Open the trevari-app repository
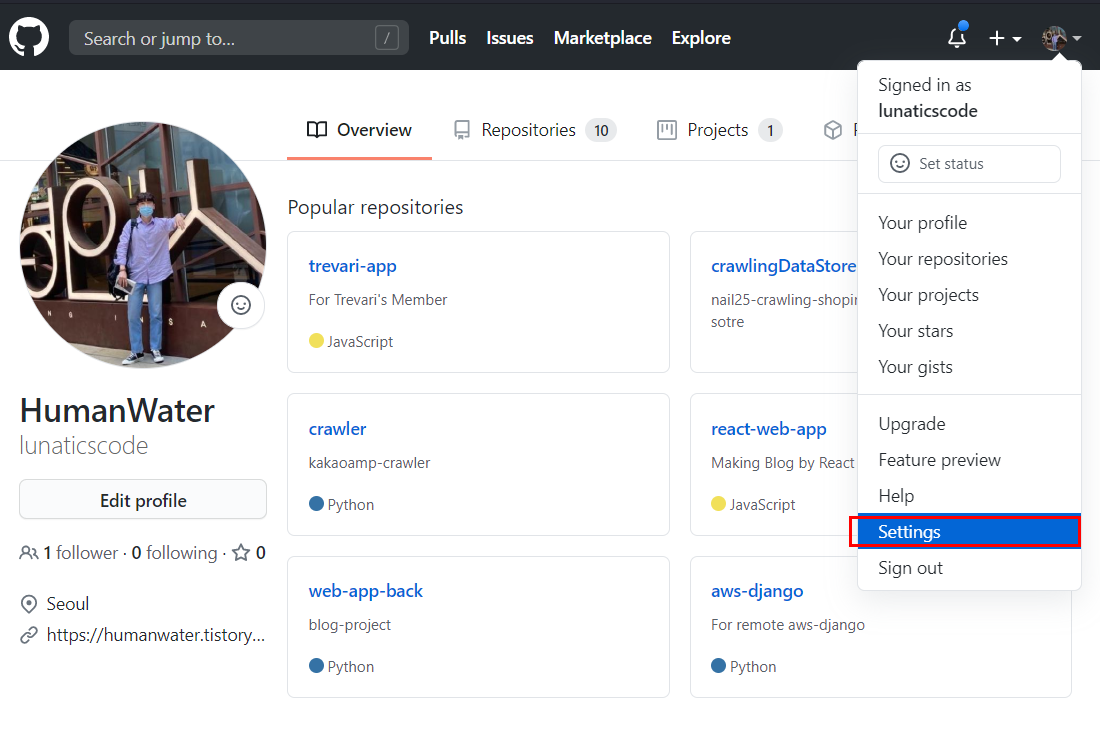Image resolution: width=1100 pixels, height=737 pixels. pyautogui.click(x=352, y=266)
